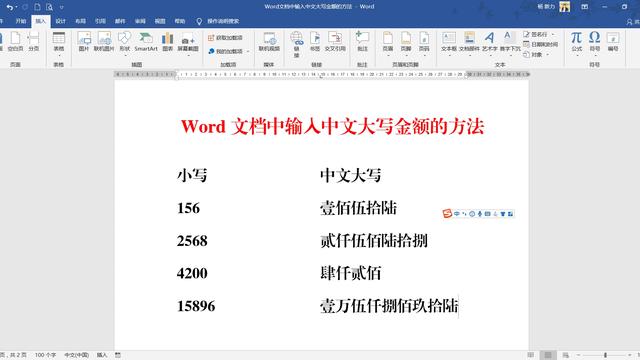Open the Help (帮助) tab

click(180, 21)
